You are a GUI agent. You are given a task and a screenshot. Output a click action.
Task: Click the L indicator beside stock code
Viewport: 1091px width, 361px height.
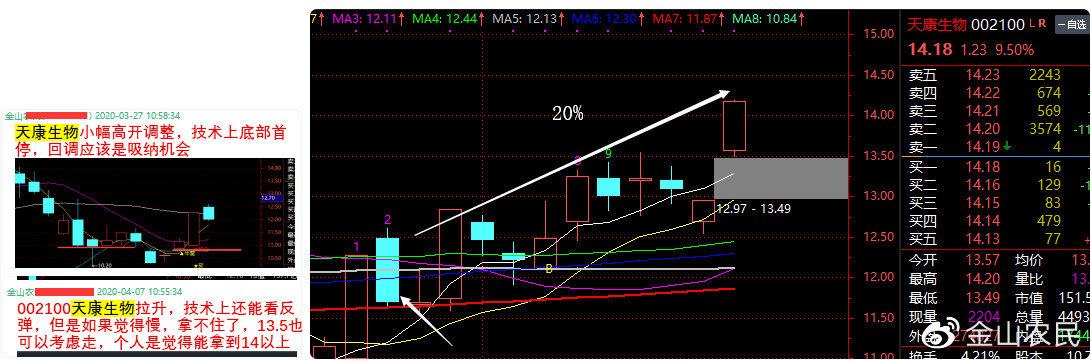[x=1033, y=24]
